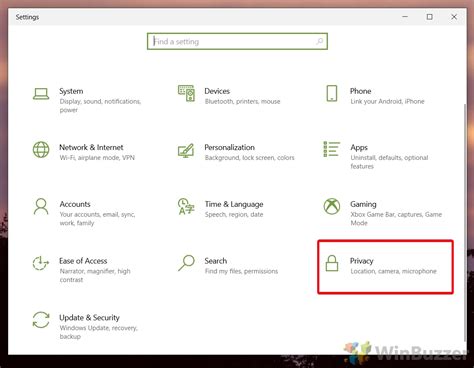Open the Devices keyboard and speaker icon
The height and width of the screenshot is (368, 474).
[186, 93]
